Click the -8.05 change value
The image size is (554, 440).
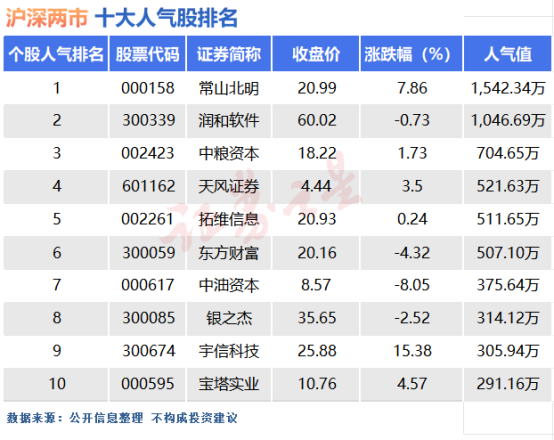click(x=412, y=285)
